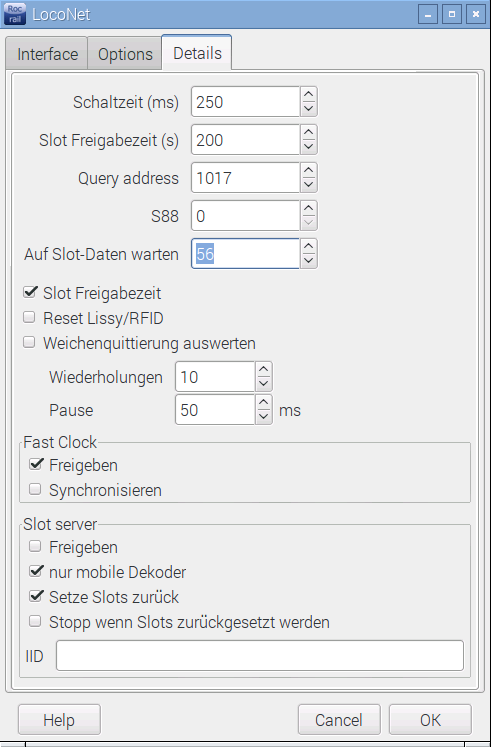This screenshot has width=491, height=747.
Task: Toggle Fast Clock Synchronisieren checkbox
Action: (35, 489)
